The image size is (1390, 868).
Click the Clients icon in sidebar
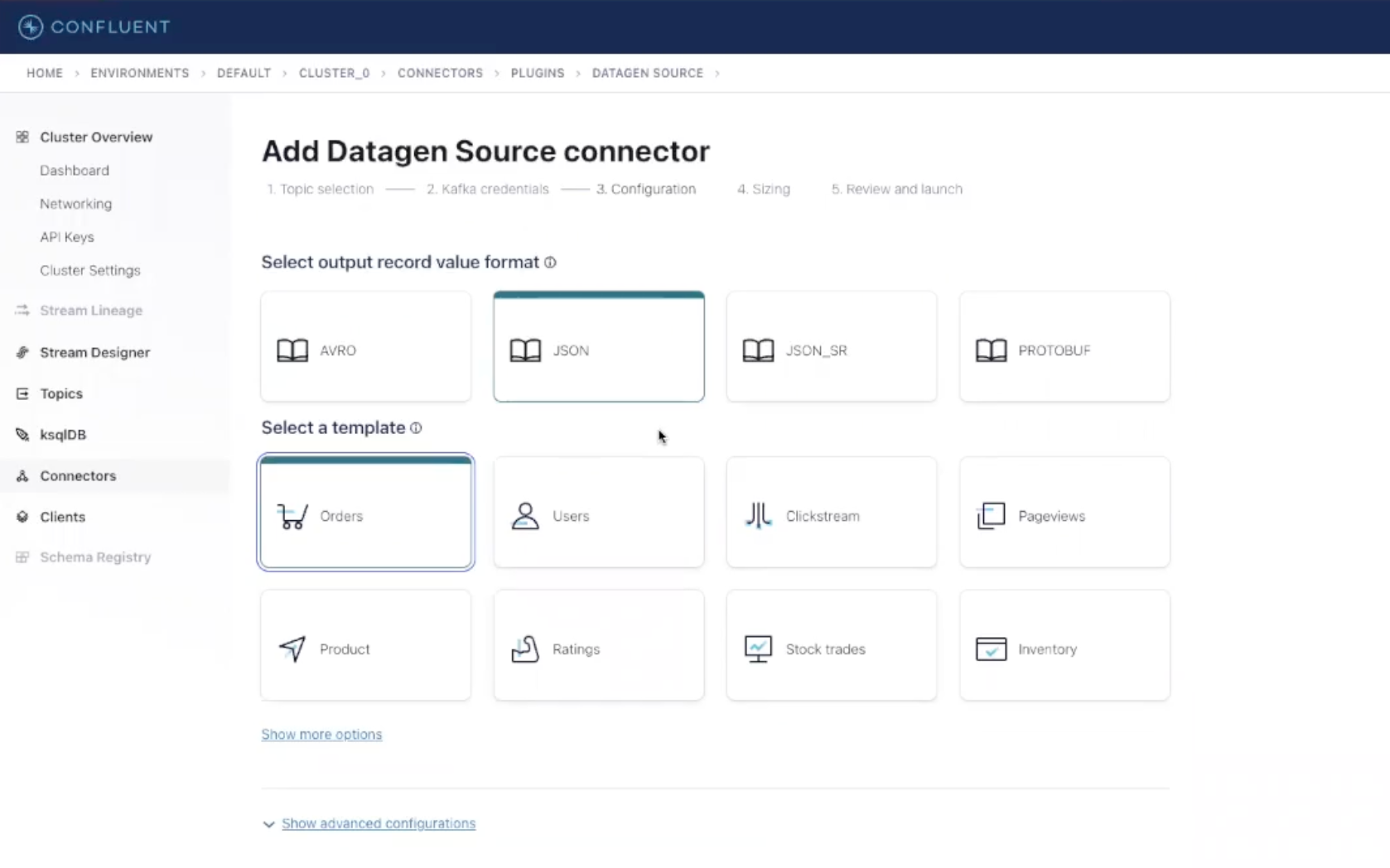[22, 517]
